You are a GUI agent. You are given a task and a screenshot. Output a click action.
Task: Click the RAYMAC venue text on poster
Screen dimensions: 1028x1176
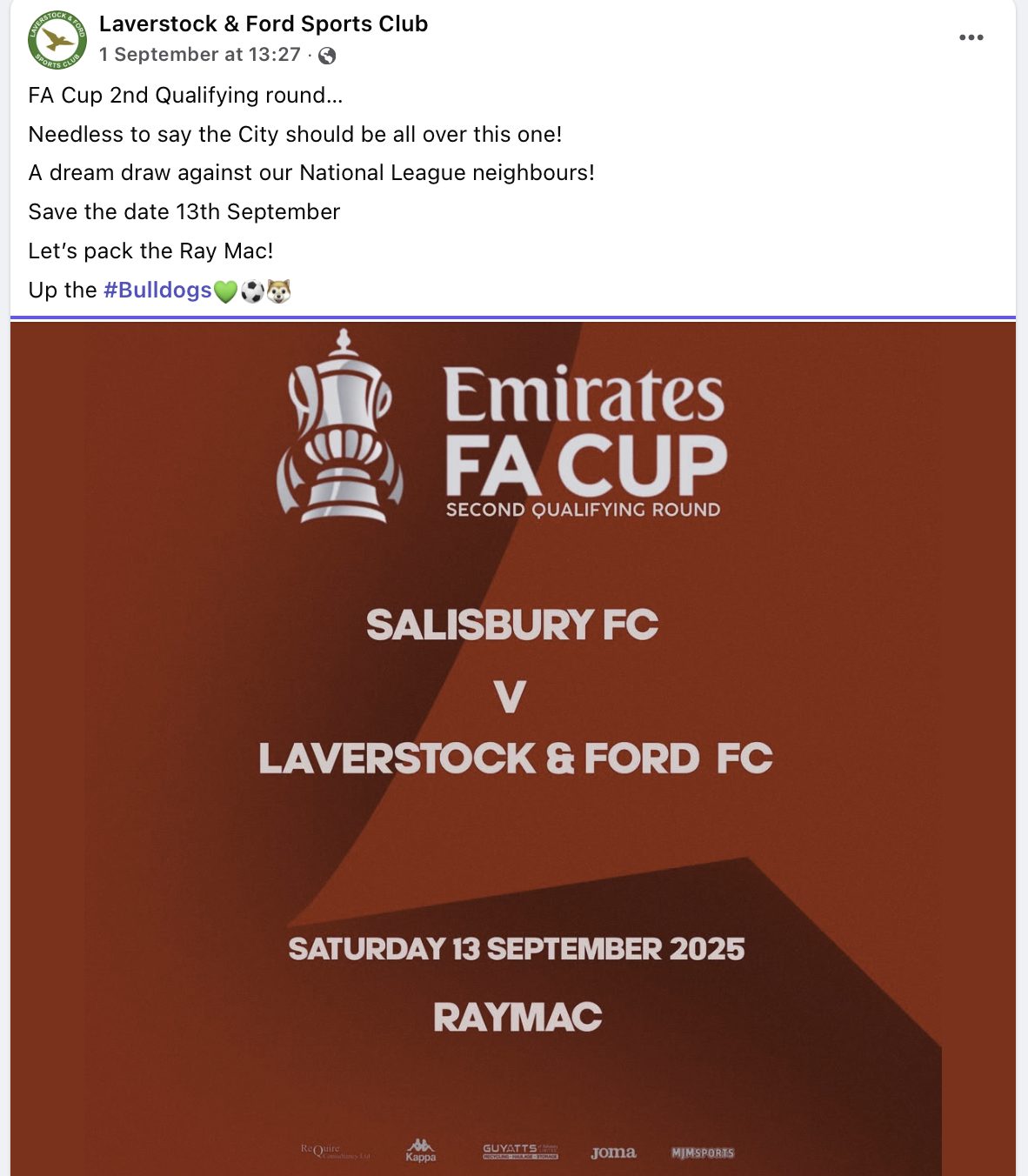coord(517,1017)
